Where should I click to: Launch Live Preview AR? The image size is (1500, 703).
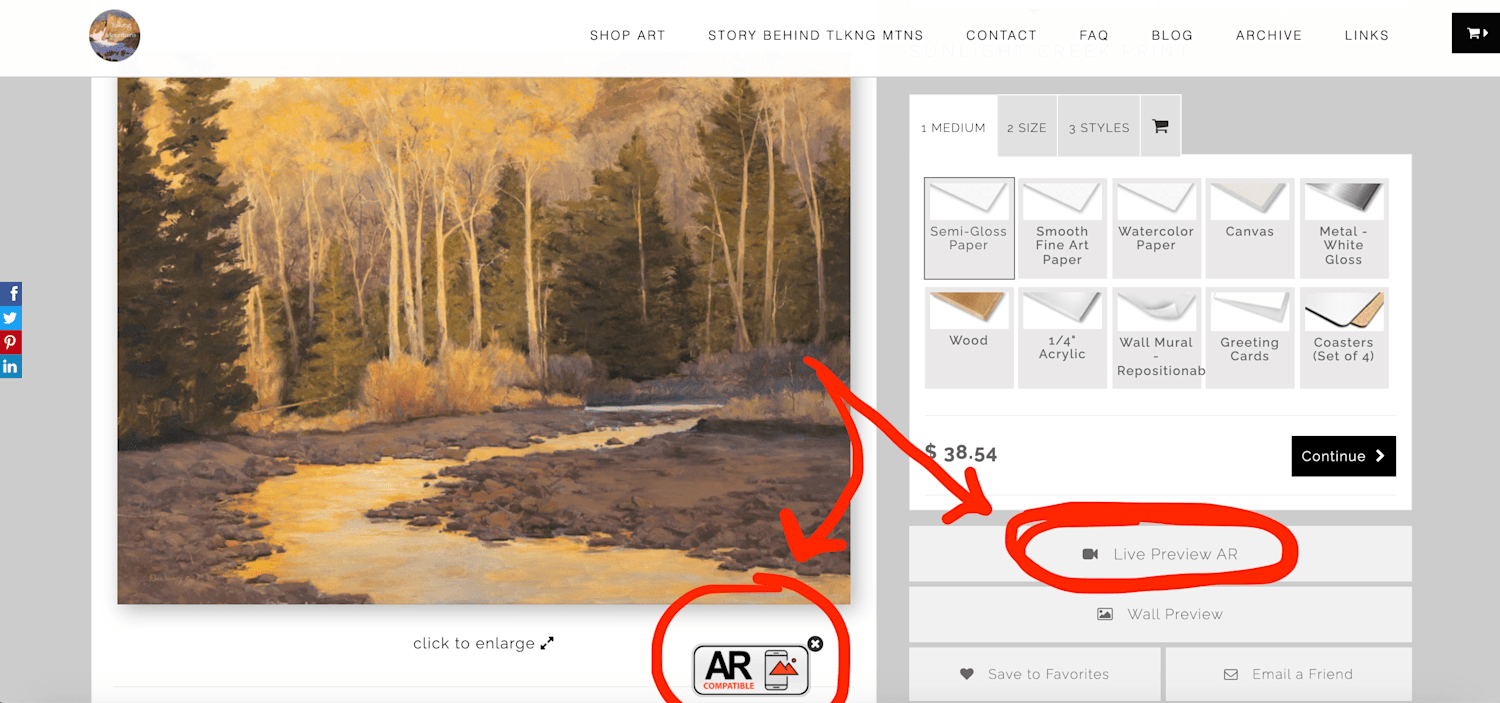point(1160,554)
